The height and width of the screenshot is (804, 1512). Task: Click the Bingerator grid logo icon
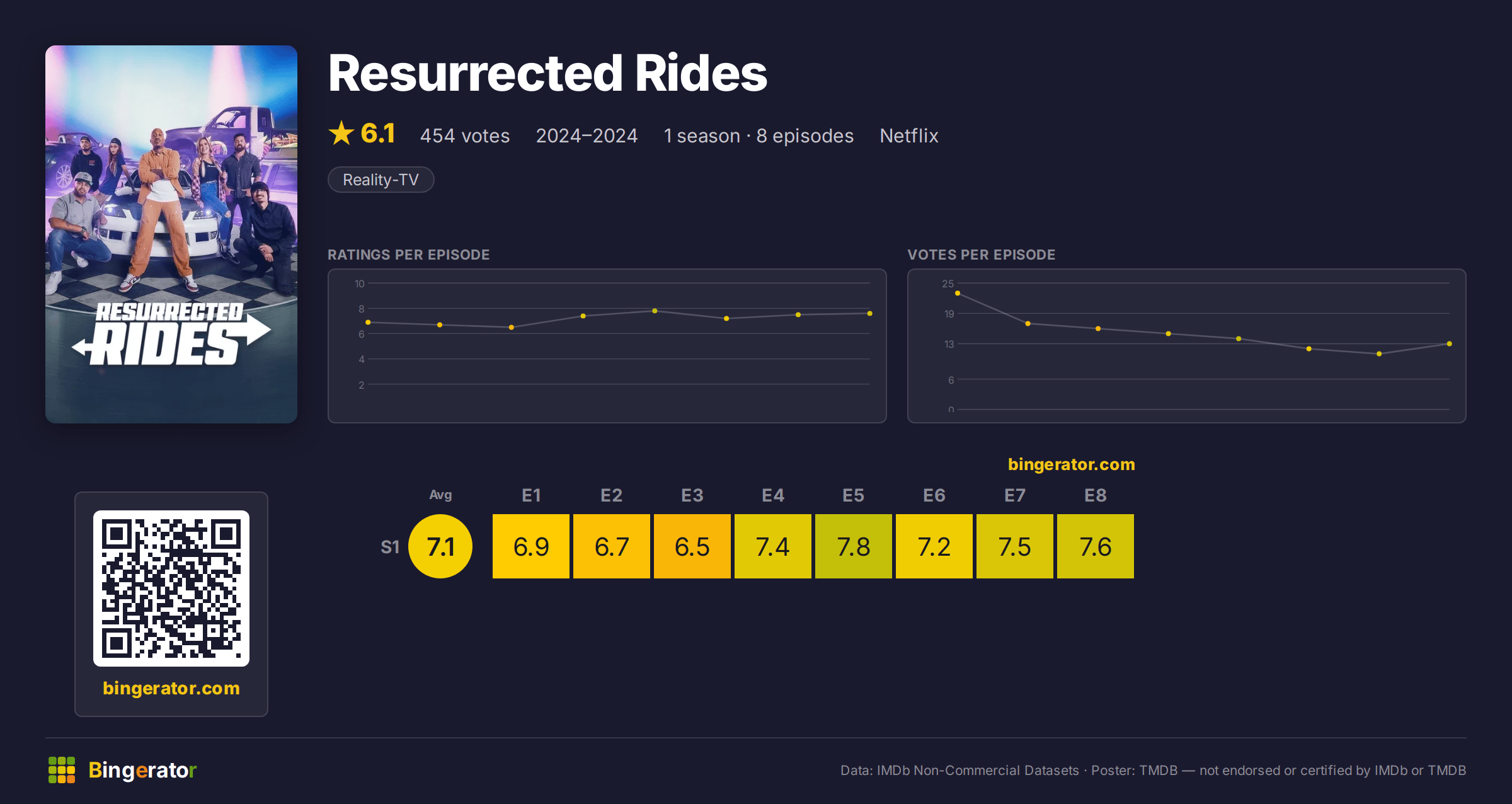(62, 770)
